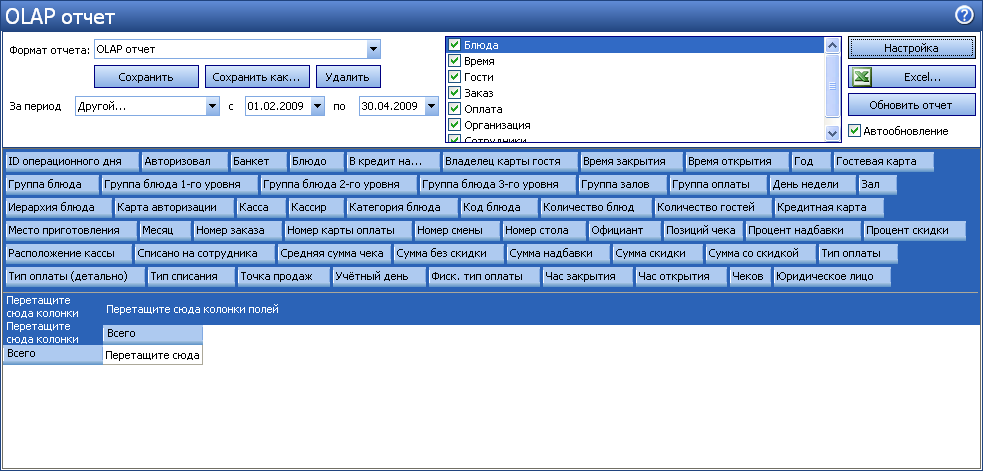Select the Карта авторизации field
The width and height of the screenshot is (983, 471).
pos(175,207)
